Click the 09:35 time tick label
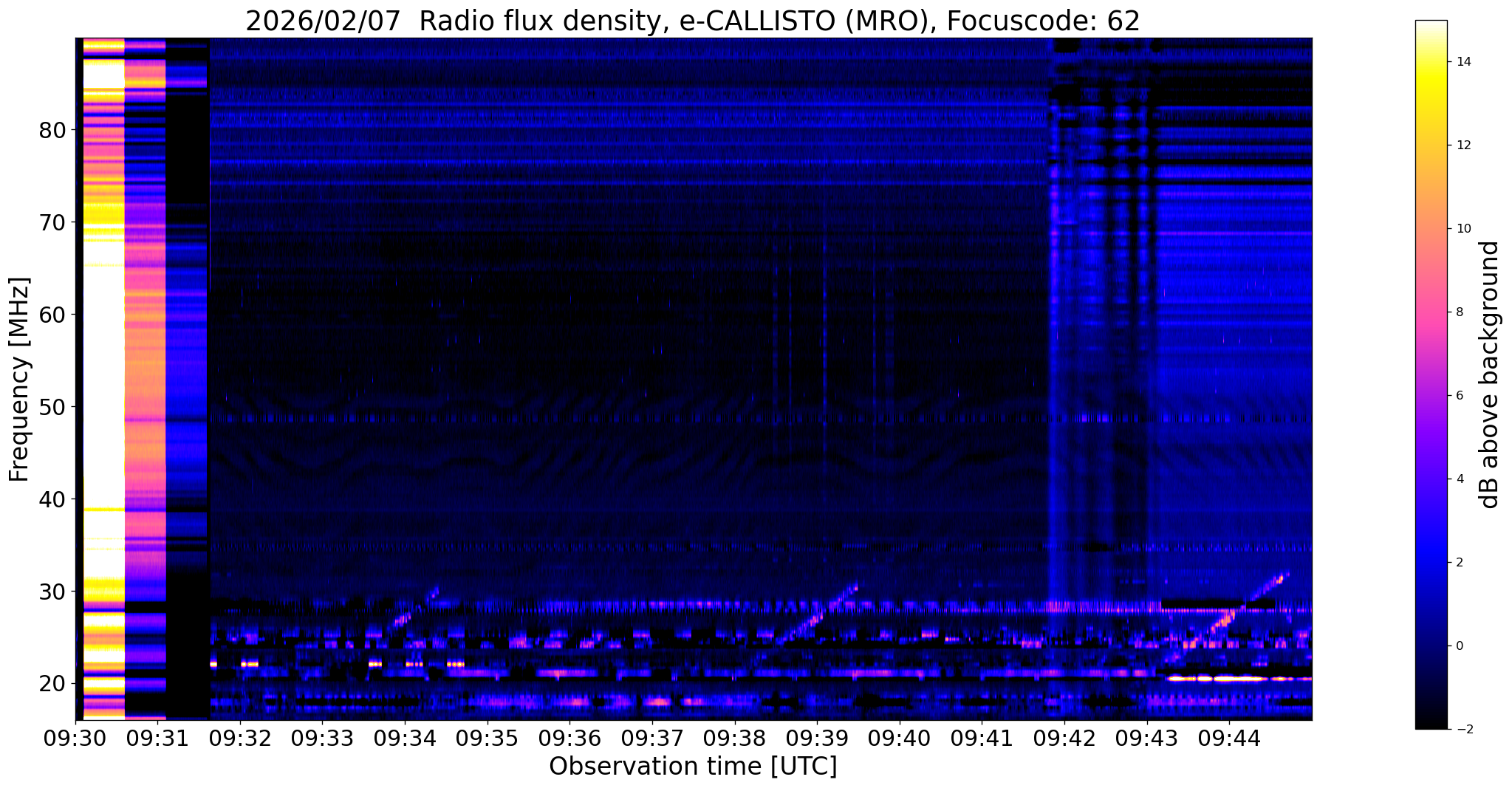This screenshot has width=1512, height=788. [488, 738]
